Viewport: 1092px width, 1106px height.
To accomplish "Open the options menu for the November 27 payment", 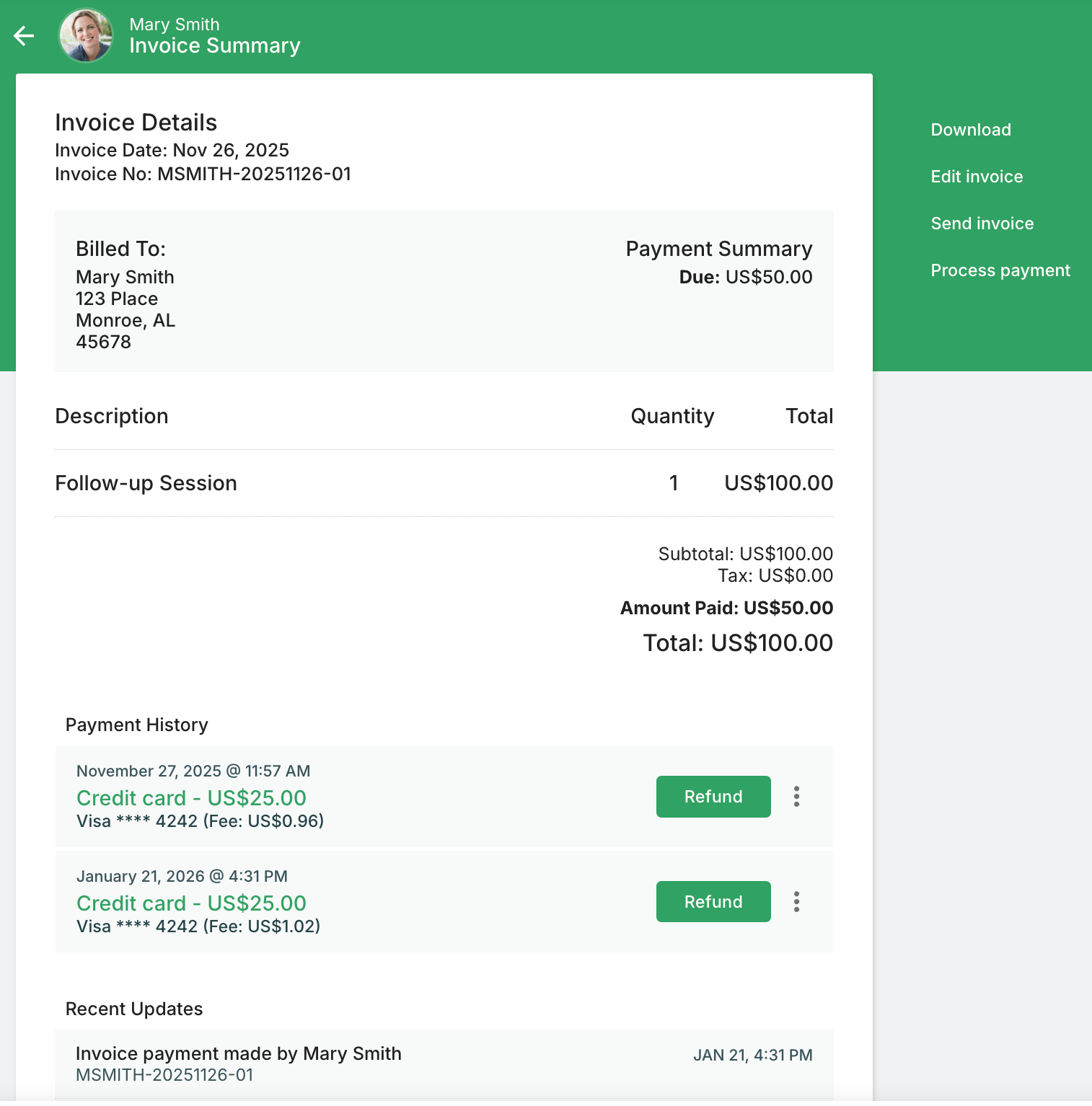I will click(x=796, y=797).
